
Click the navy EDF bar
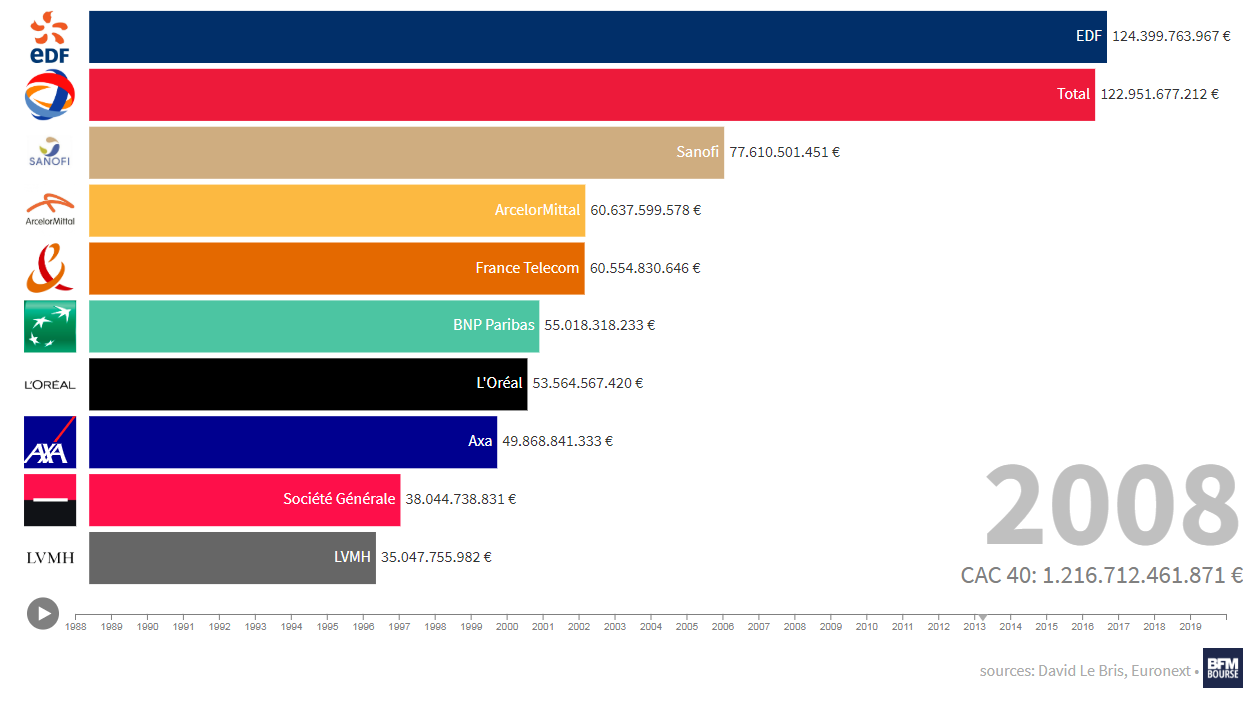click(x=598, y=37)
